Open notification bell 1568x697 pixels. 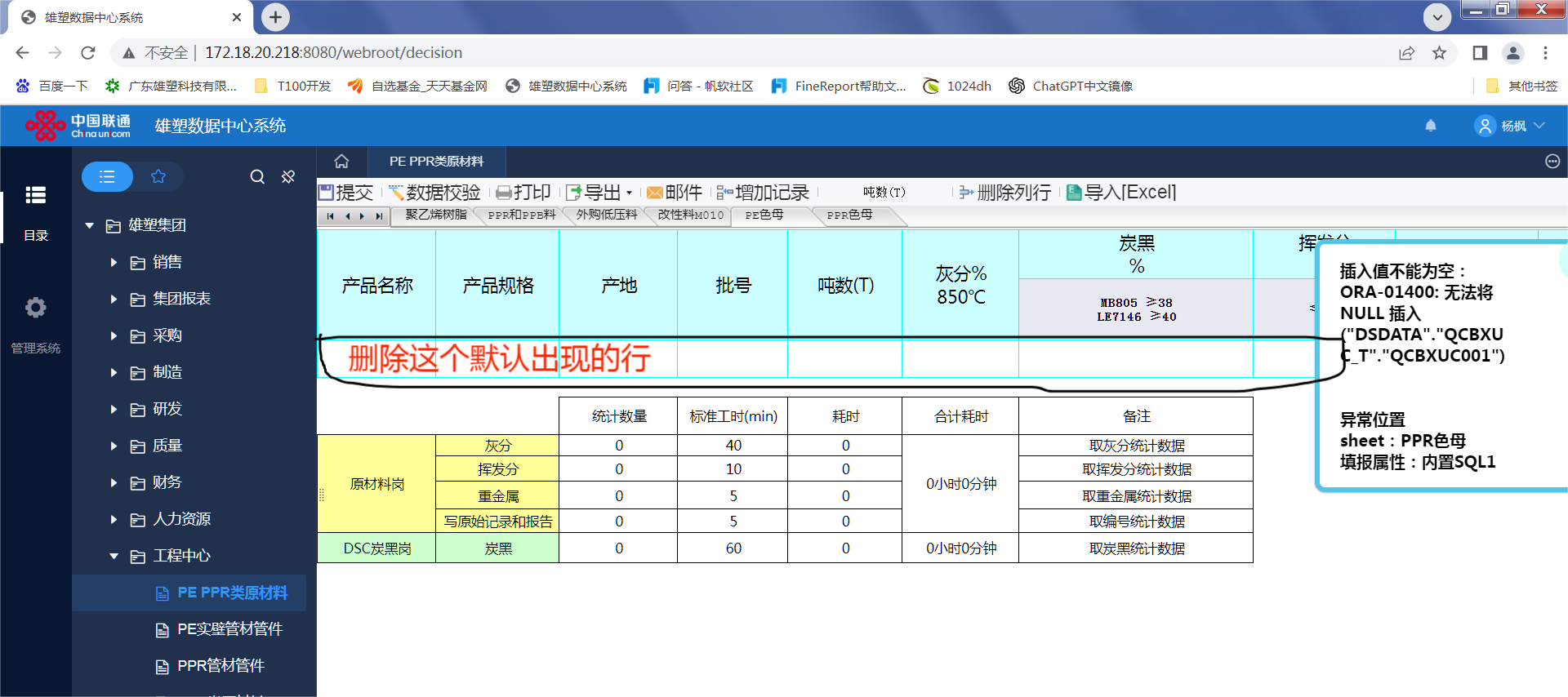tap(1431, 126)
